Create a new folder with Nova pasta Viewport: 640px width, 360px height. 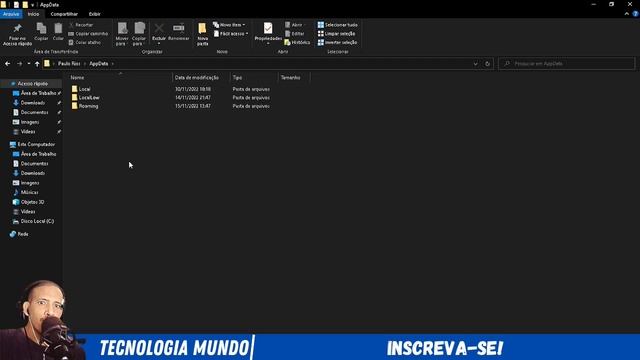(x=202, y=34)
